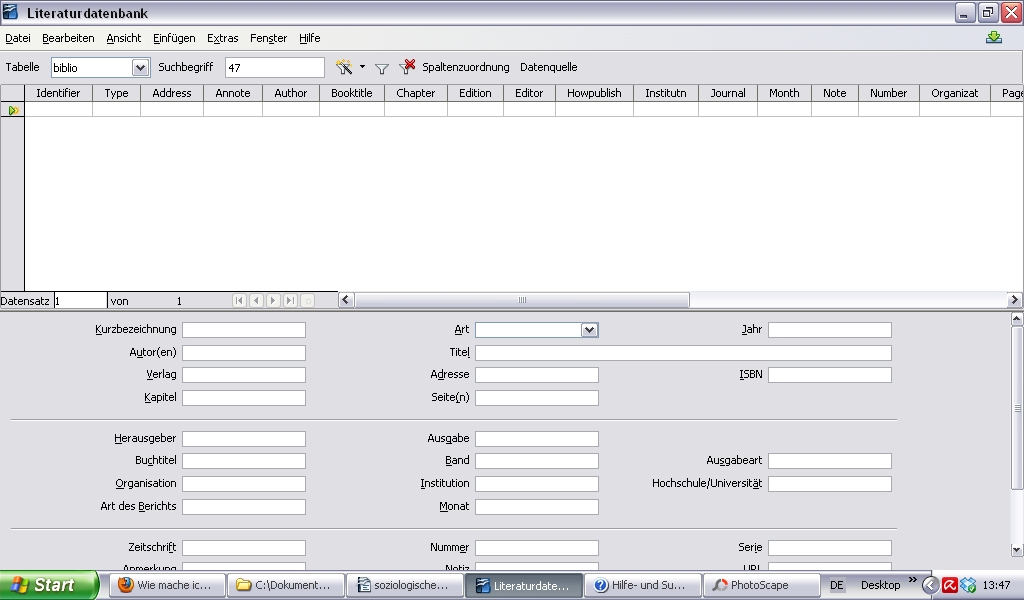The height and width of the screenshot is (600, 1024).
Task: Open the Standard Filter funnel icon
Action: (382, 67)
